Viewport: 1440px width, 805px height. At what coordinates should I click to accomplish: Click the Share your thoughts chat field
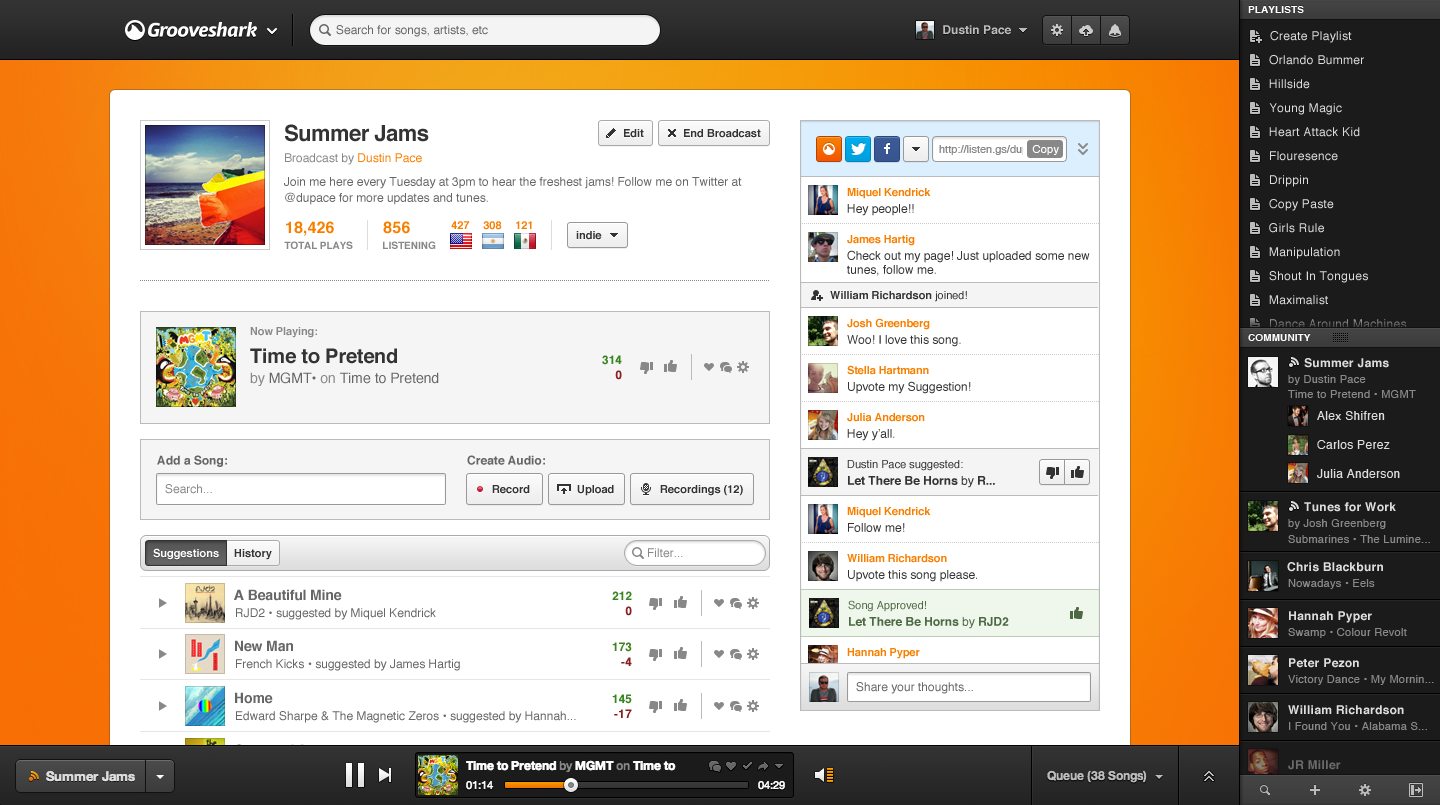click(x=968, y=687)
